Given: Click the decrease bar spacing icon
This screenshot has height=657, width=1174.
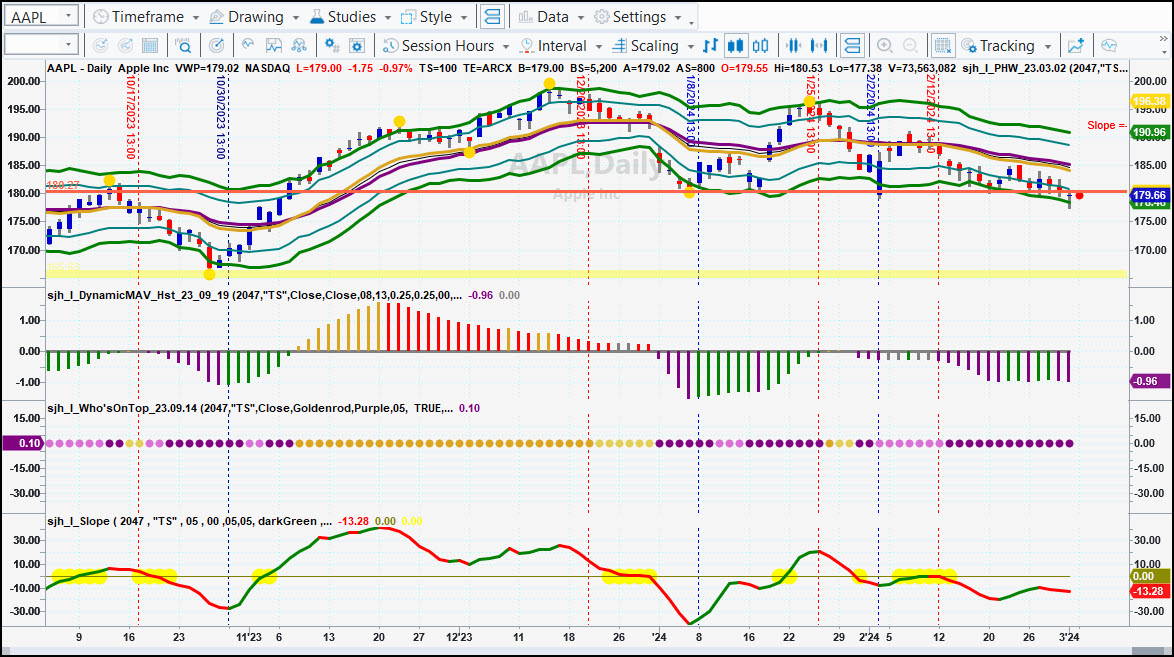Looking at the screenshot, I should tap(793, 46).
